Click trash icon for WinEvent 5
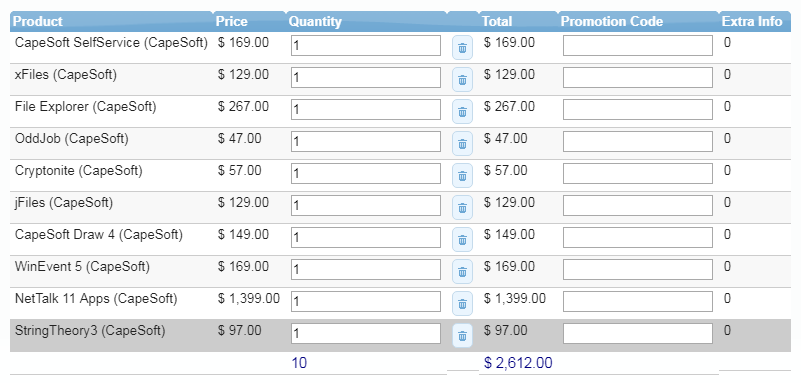Image resolution: width=801 pixels, height=383 pixels. (462, 272)
